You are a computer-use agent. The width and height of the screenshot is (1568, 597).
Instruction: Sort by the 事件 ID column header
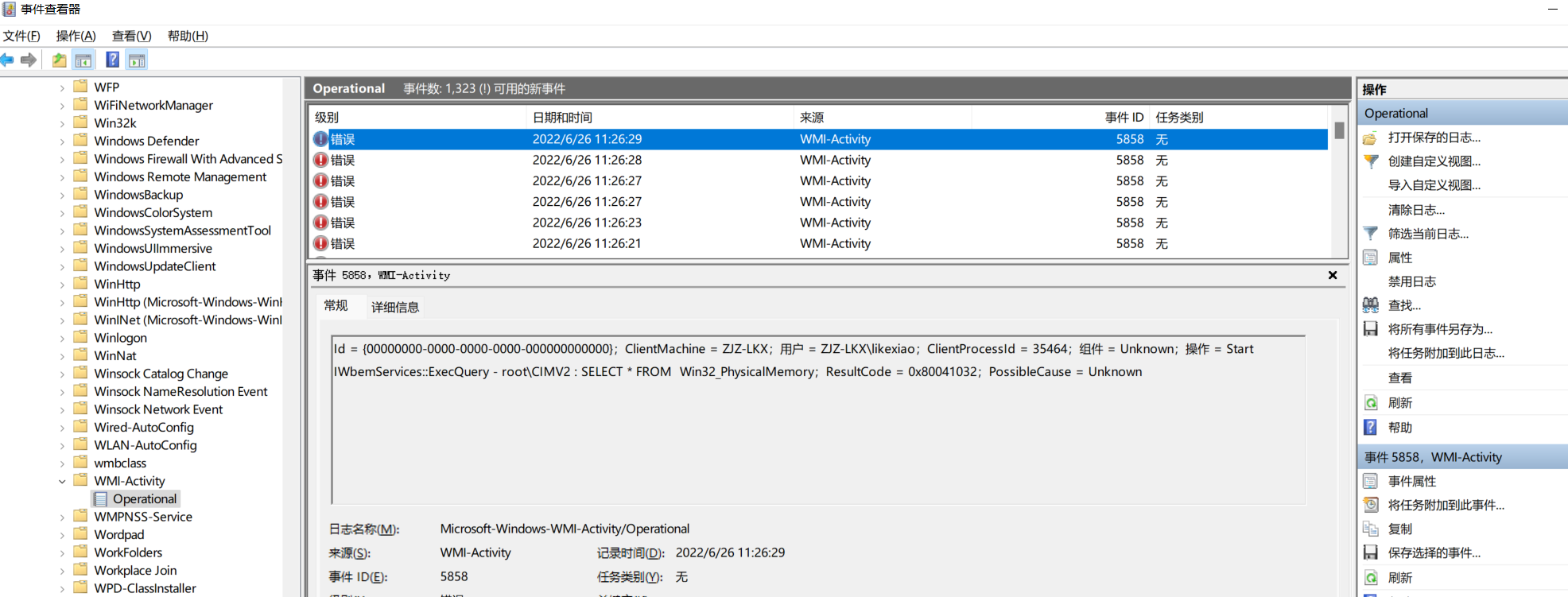(x=1059, y=117)
